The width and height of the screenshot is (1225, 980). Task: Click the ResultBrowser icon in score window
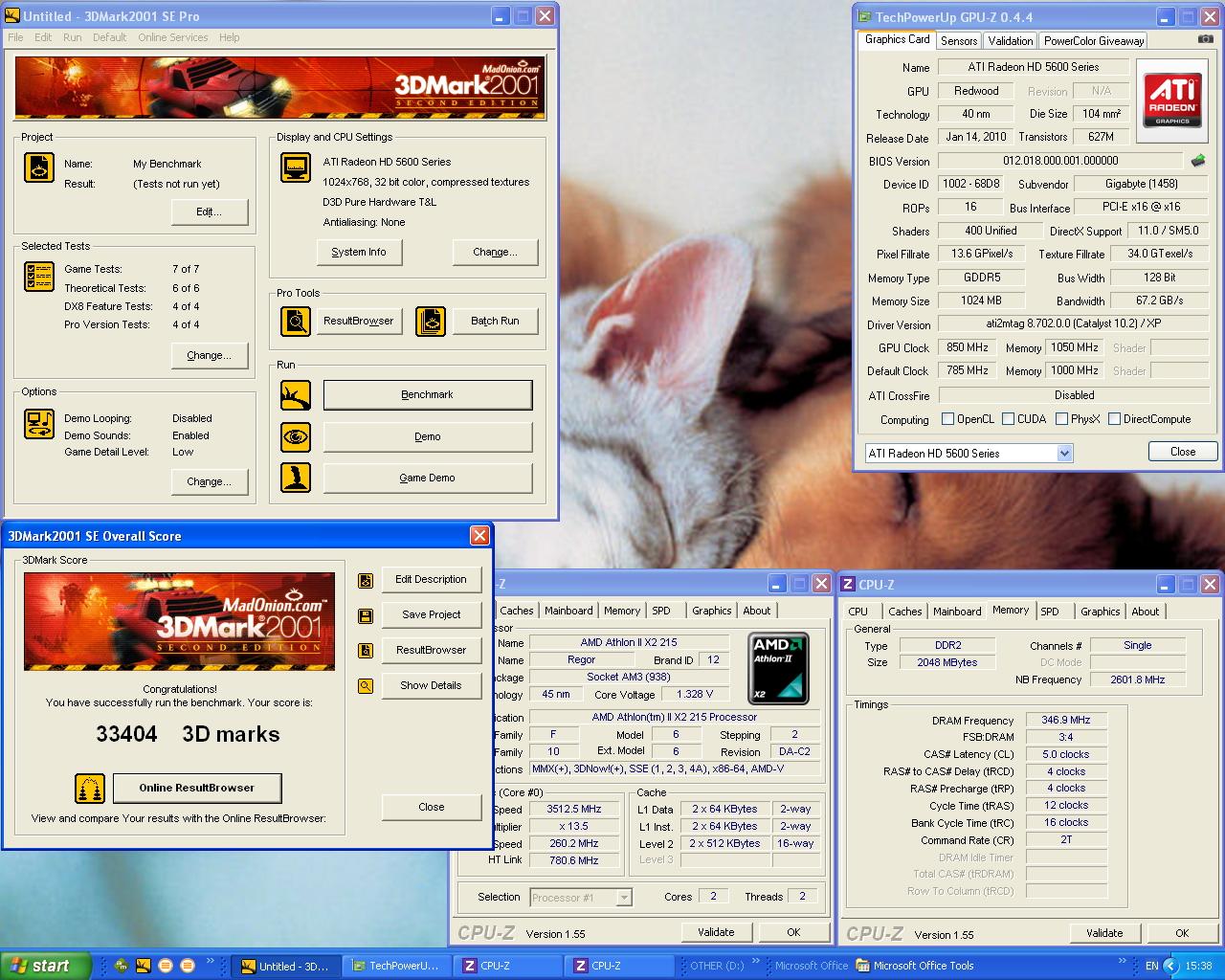(365, 651)
